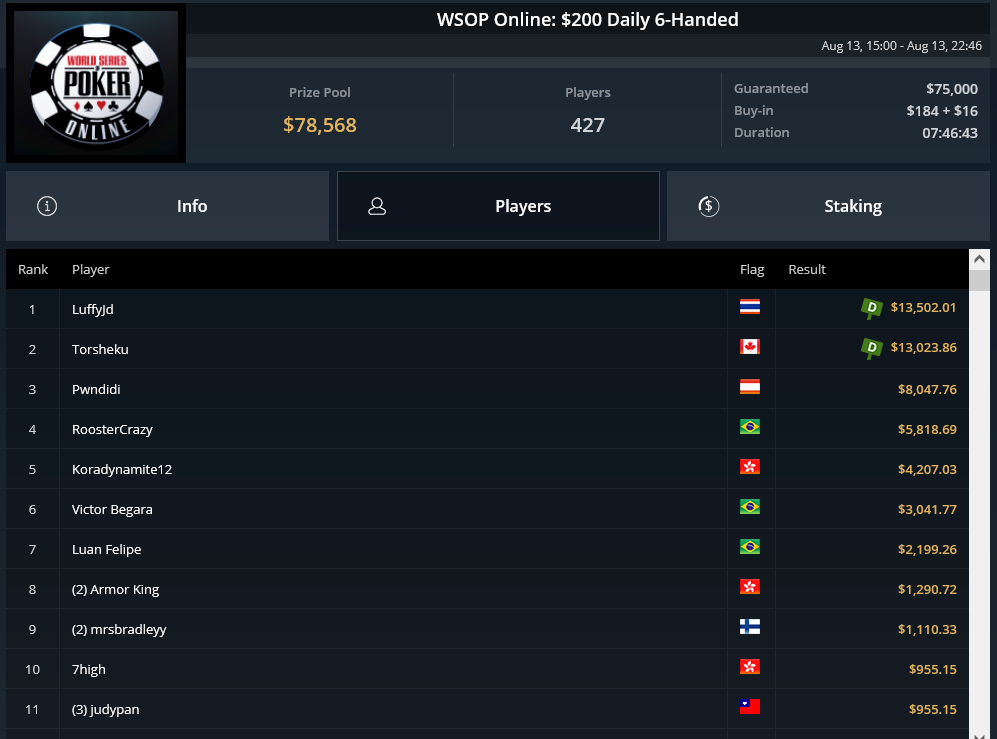Screen dimensions: 997x739
Task: Click the Hong Kong flag for Armor King
Action: tap(750, 587)
